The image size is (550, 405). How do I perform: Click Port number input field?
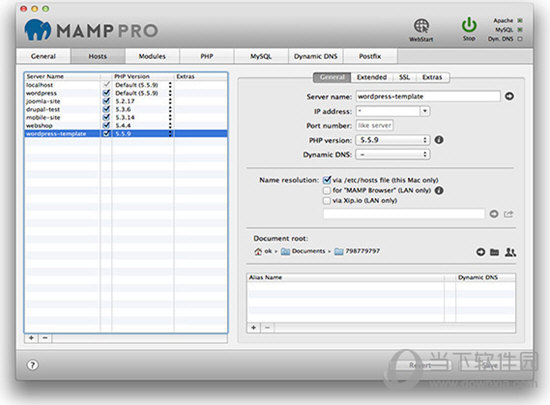[374, 126]
